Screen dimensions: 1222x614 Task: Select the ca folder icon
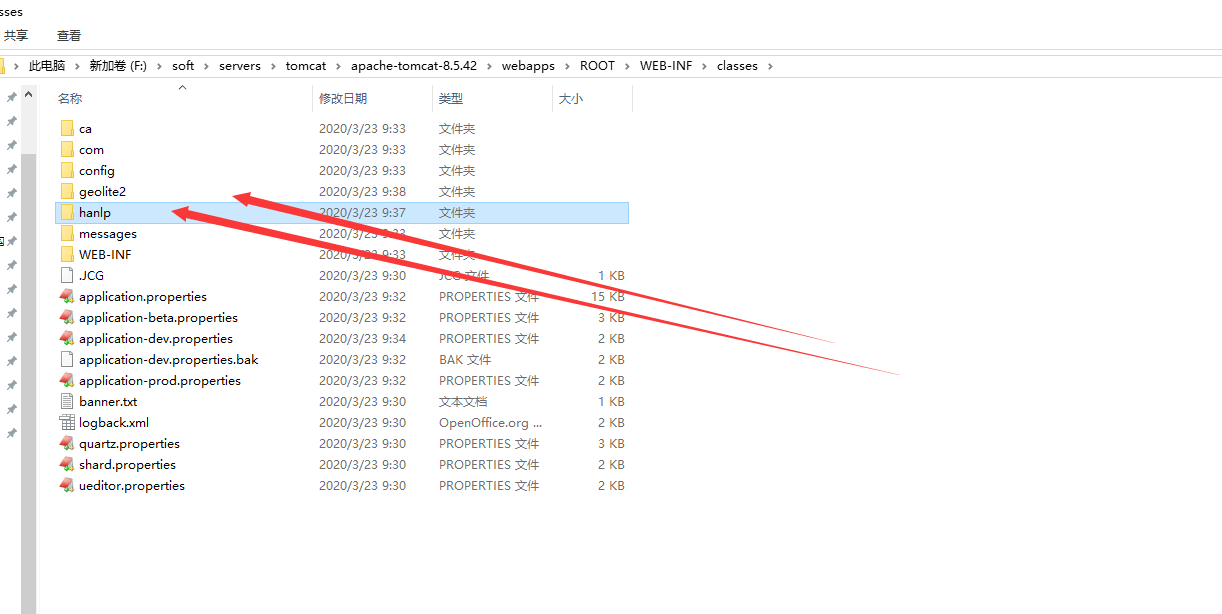point(67,128)
